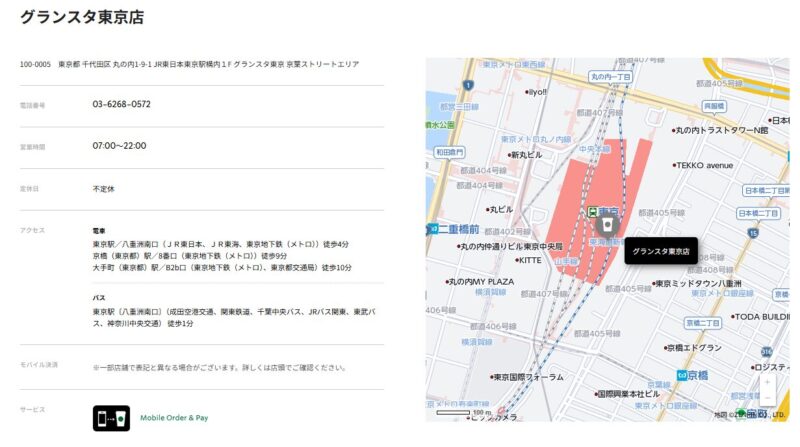Click the mobile payment note text
The width and height of the screenshot is (800, 447).
tap(220, 367)
